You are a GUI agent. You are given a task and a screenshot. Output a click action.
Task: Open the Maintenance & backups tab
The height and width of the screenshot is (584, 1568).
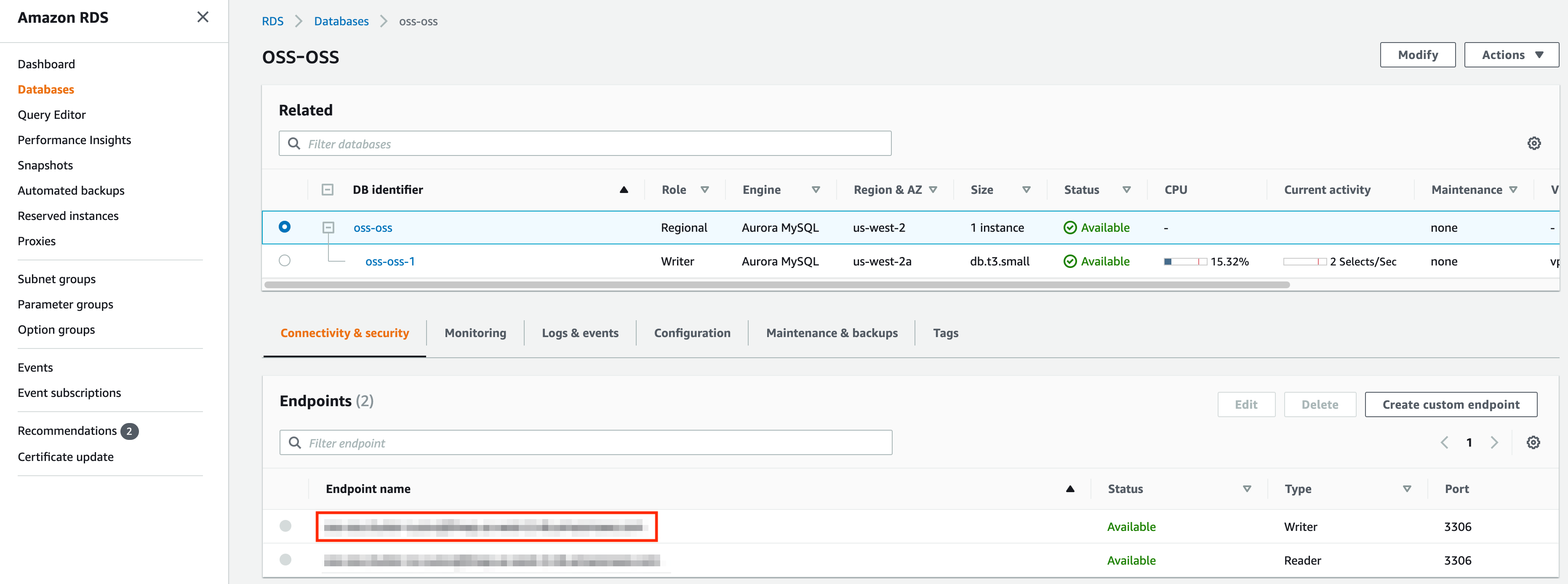pos(832,332)
